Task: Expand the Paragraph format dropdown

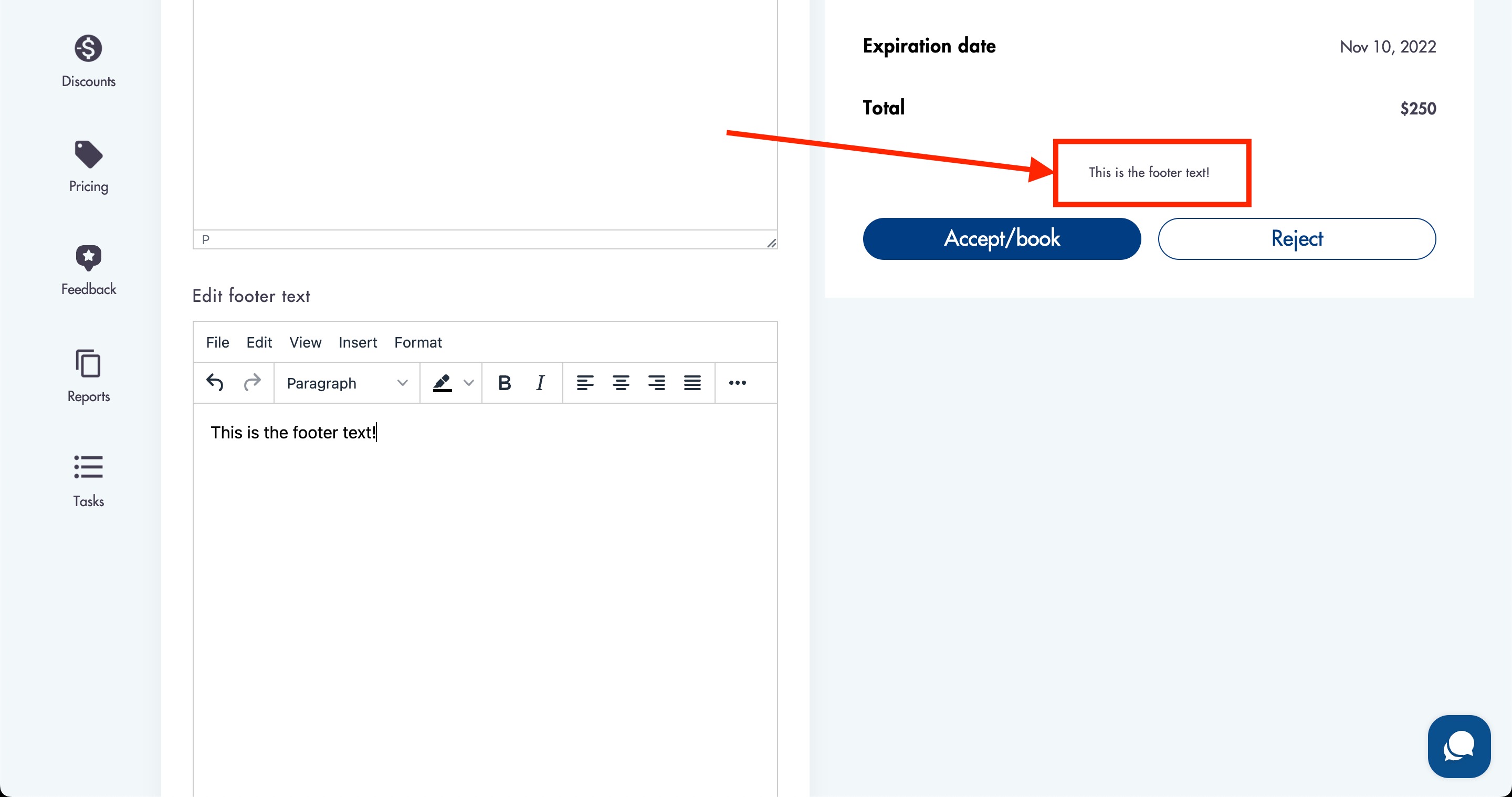Action: [x=346, y=383]
